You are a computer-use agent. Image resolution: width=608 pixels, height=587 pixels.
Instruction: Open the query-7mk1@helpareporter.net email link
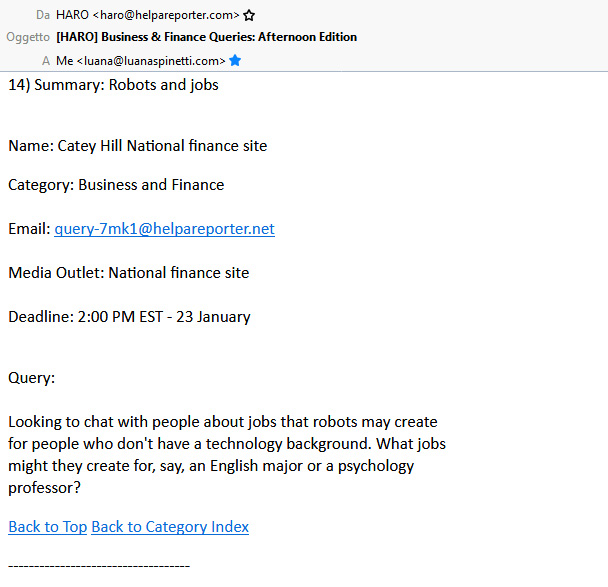(164, 229)
